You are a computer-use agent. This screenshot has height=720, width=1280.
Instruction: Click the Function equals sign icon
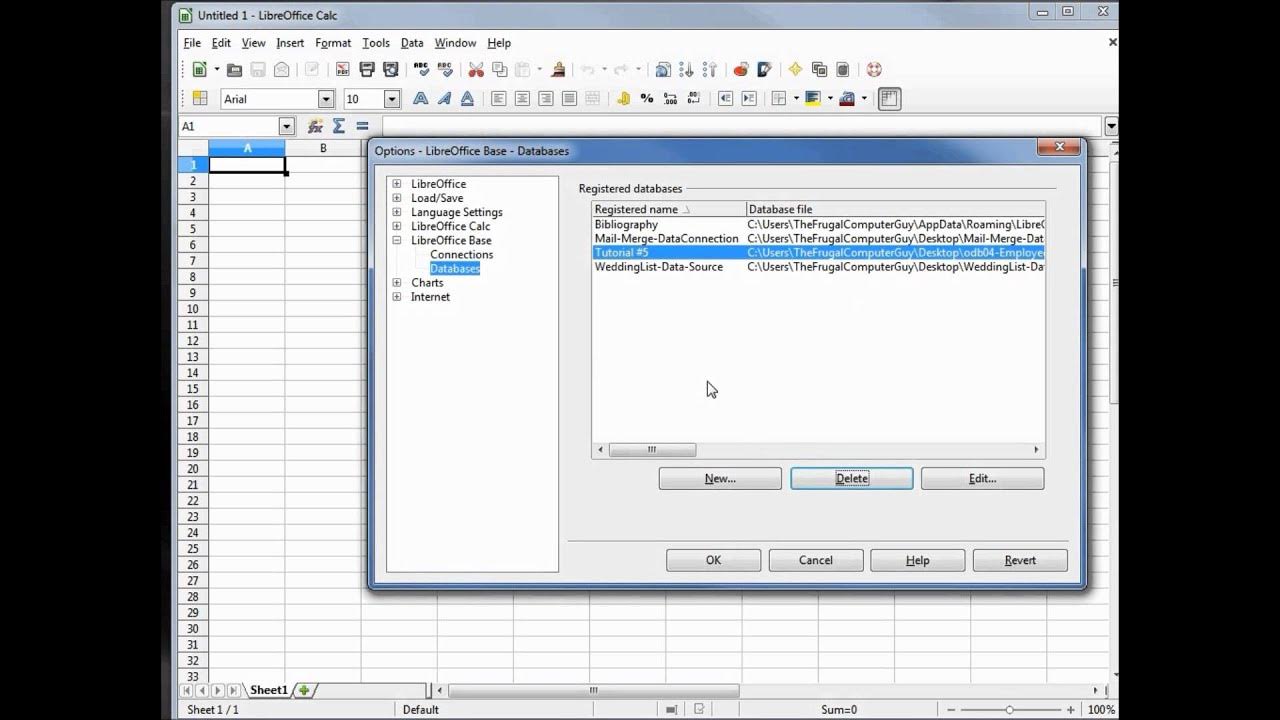point(362,127)
